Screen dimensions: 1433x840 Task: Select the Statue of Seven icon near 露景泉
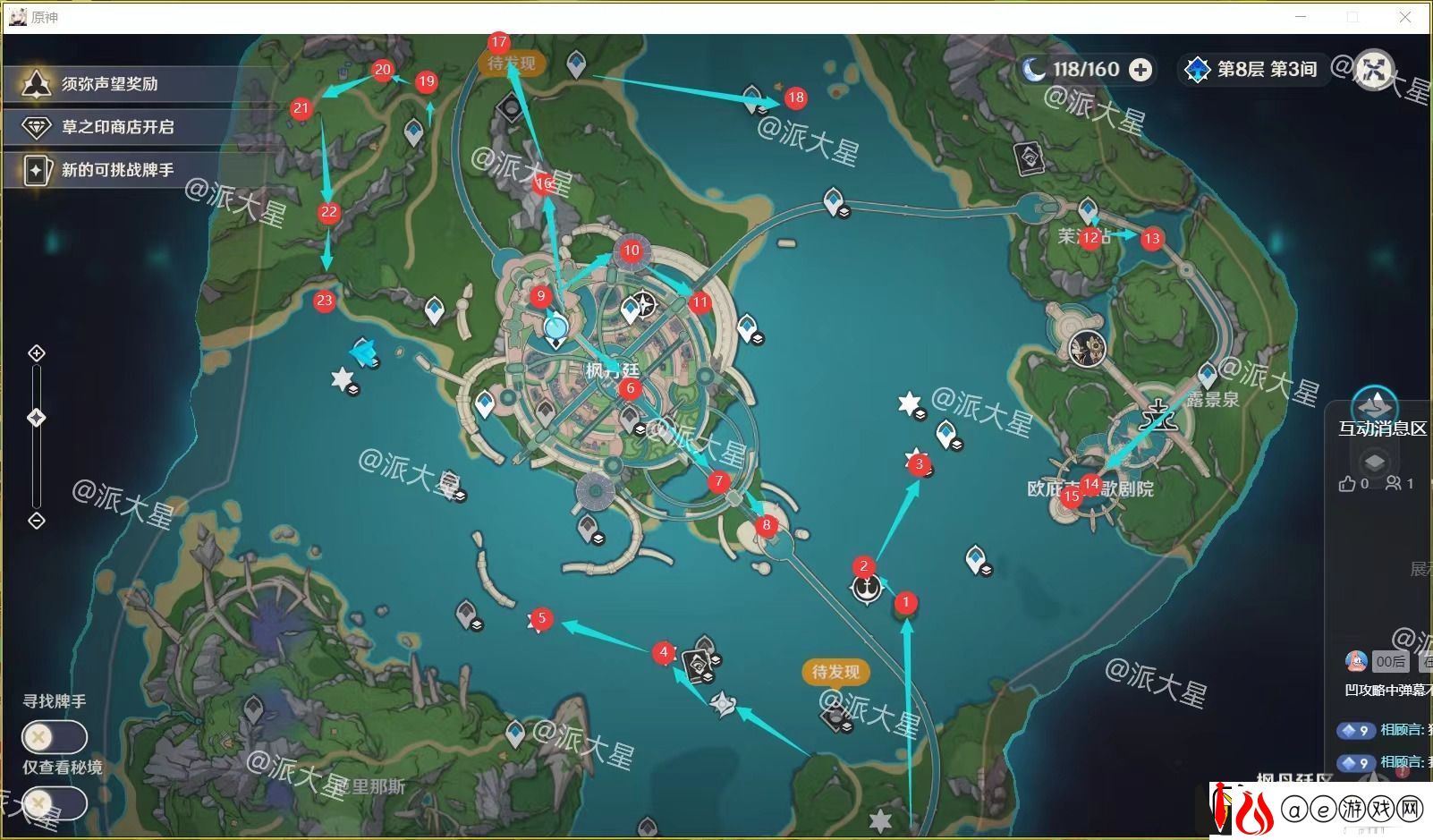1159,416
